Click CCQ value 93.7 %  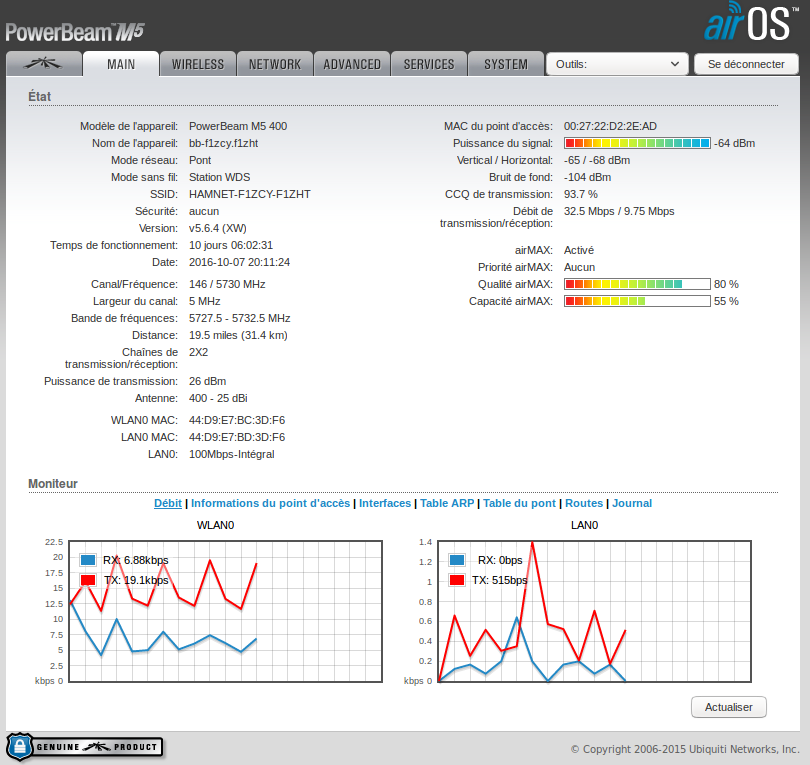581,194
